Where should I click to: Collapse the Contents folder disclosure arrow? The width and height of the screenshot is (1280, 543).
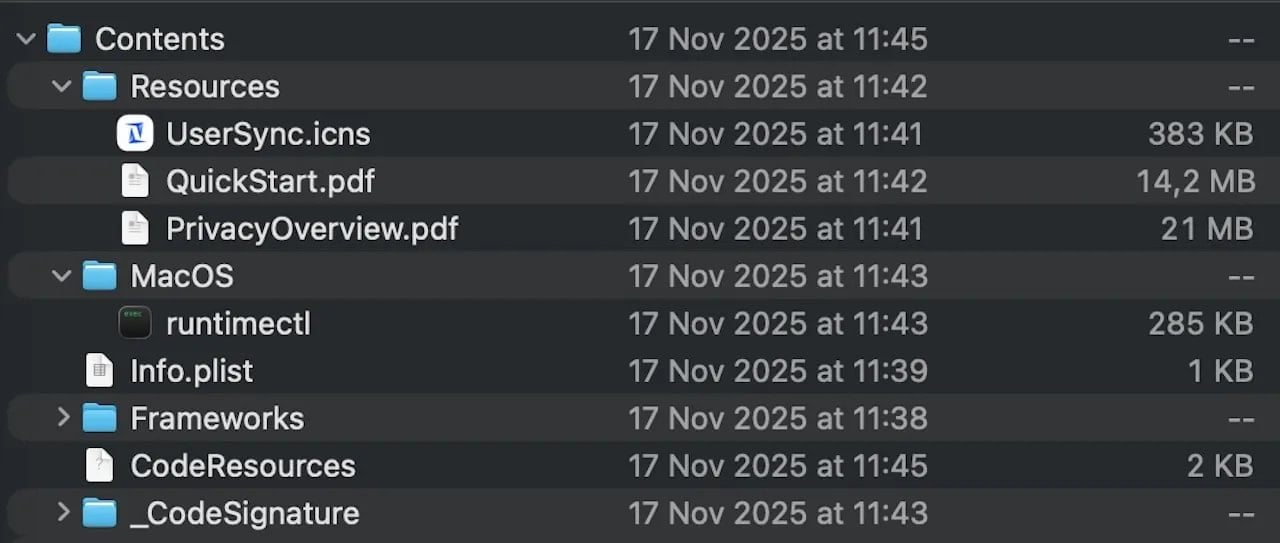[26, 40]
